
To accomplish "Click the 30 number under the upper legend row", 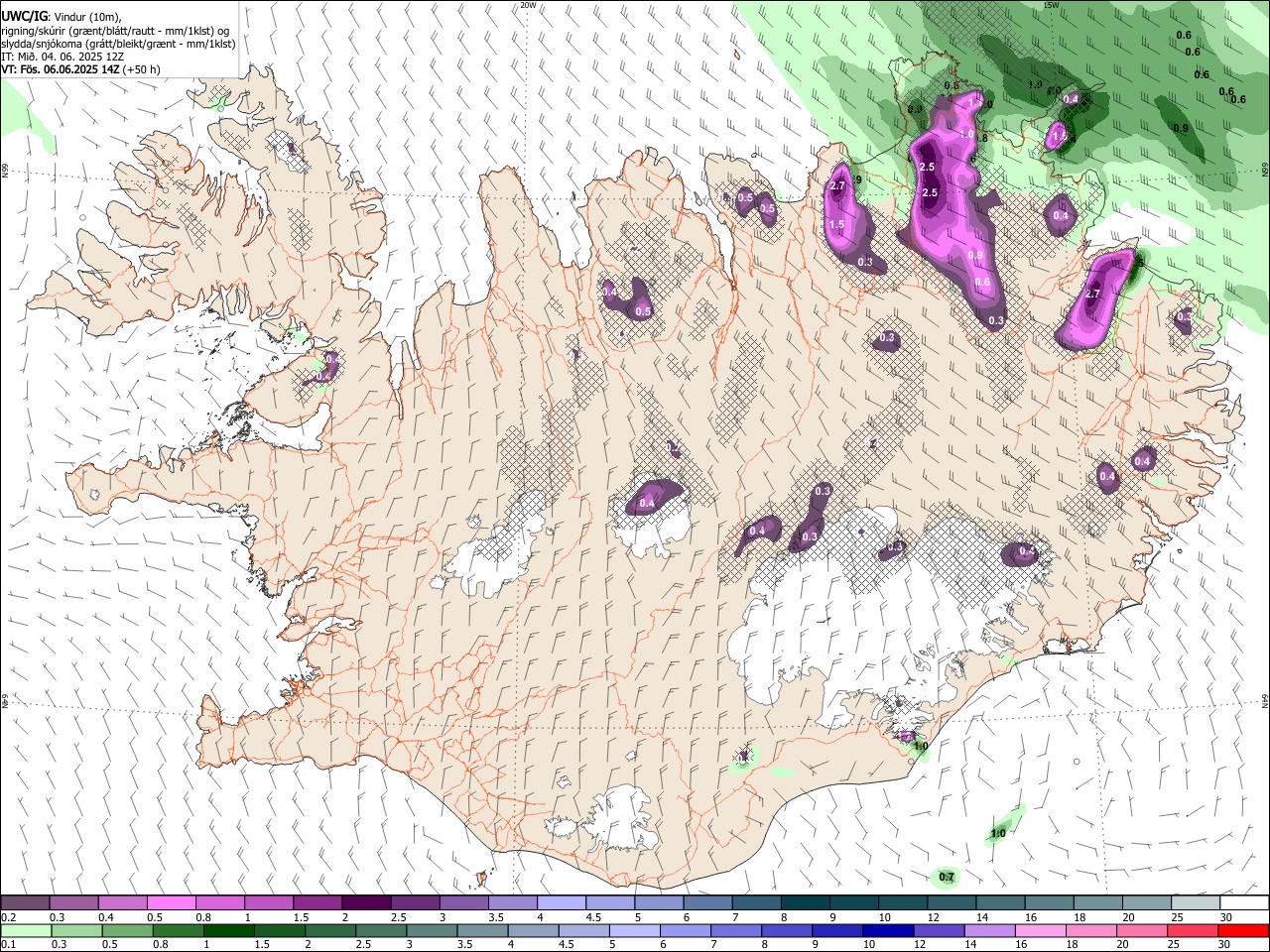I will (x=1226, y=917).
